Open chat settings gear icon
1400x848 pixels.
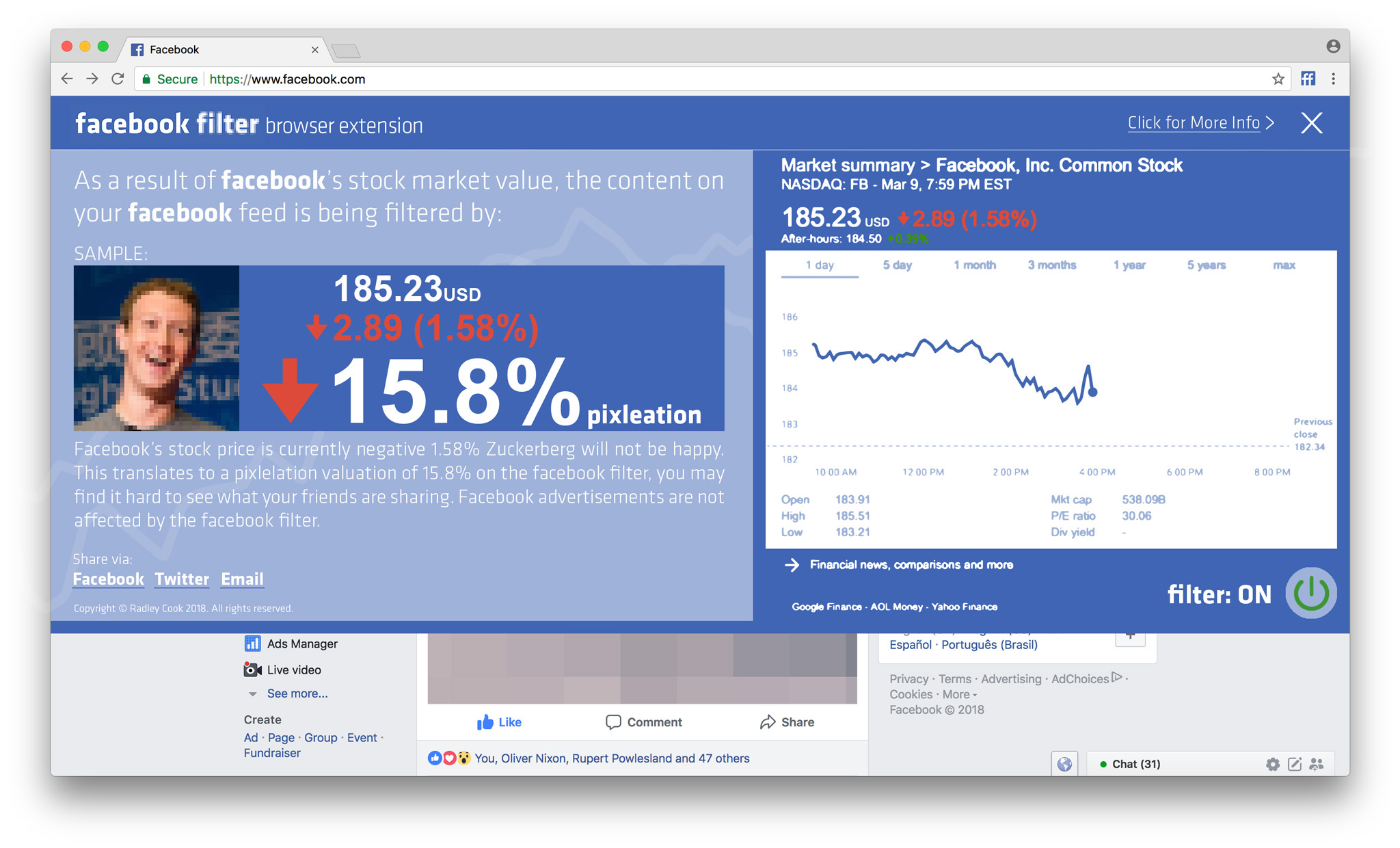point(1273,764)
